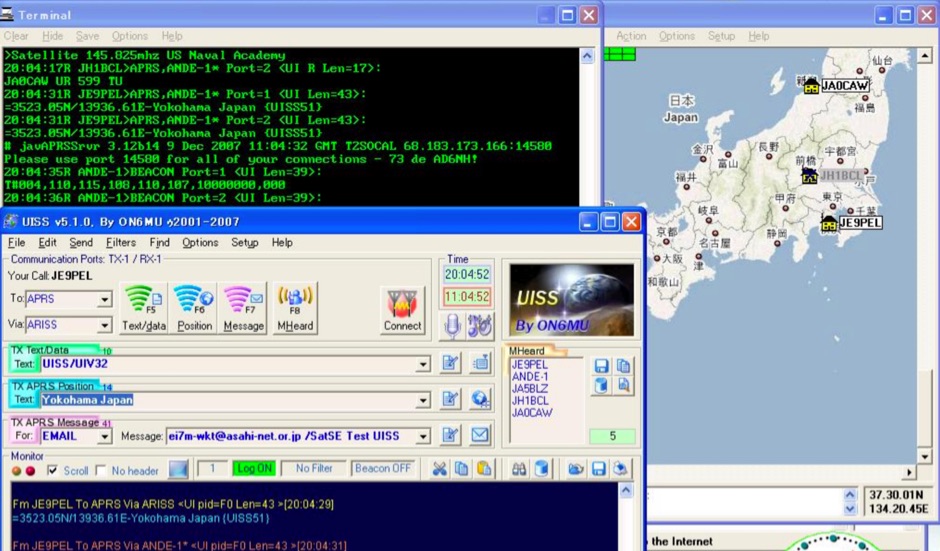Open the UISS Setup menu
Viewport: 940px width, 551px height.
pos(245,242)
